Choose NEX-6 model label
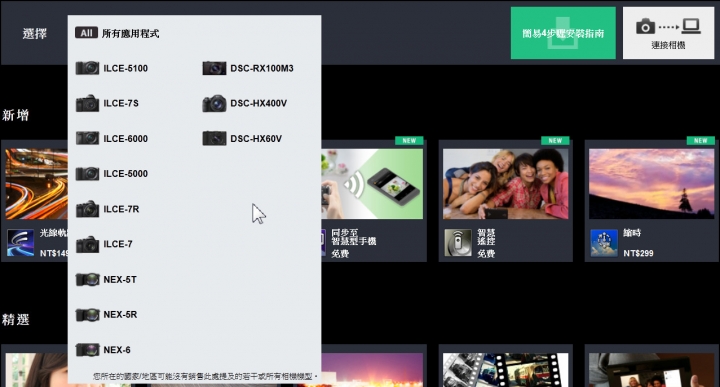Viewport: 720px width, 387px height. click(x=117, y=350)
